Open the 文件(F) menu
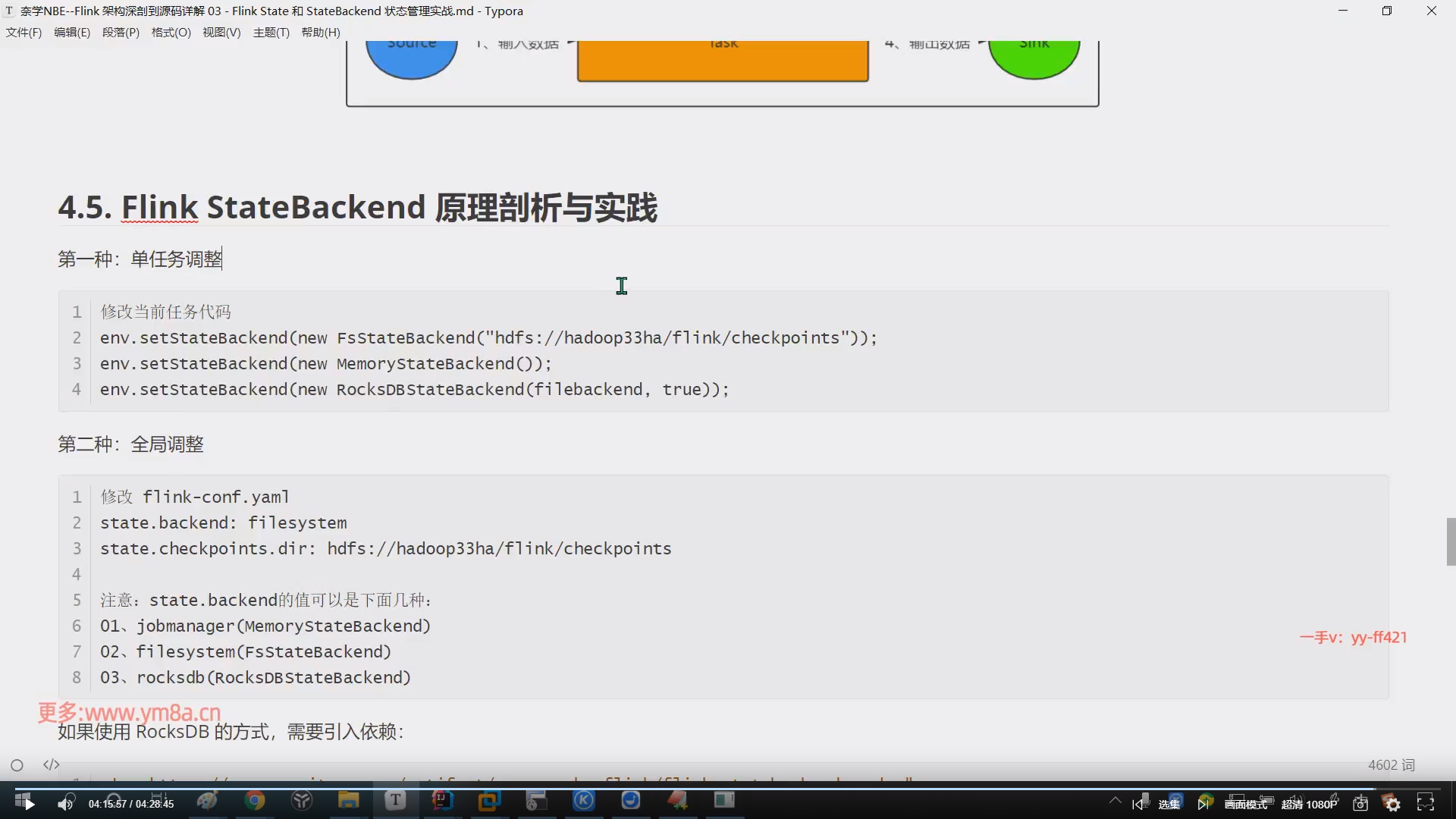Viewport: 1456px width, 819px height. point(24,33)
